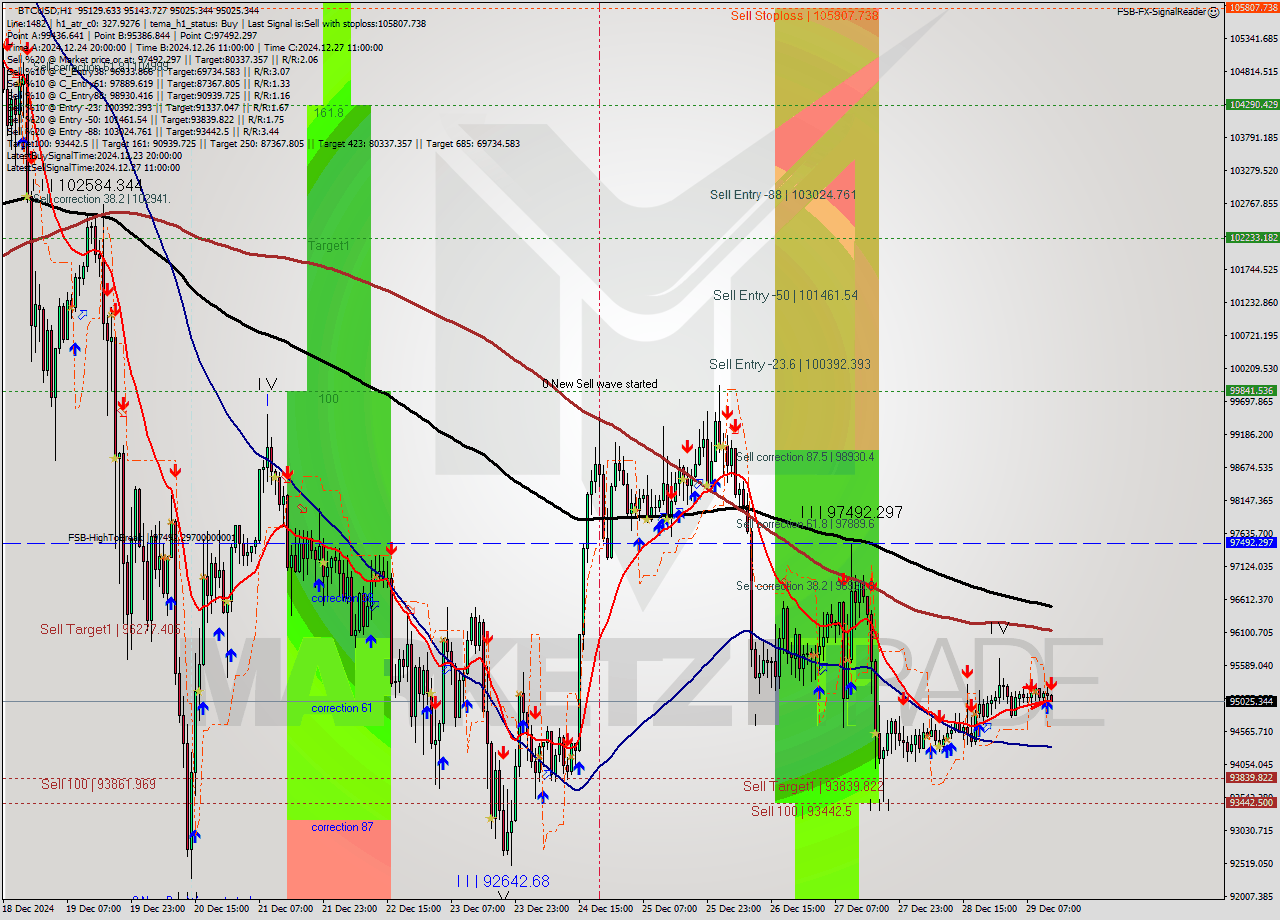Select the green 104290.429 price tag
Viewport: 1280px width, 920px height.
(x=1252, y=104)
